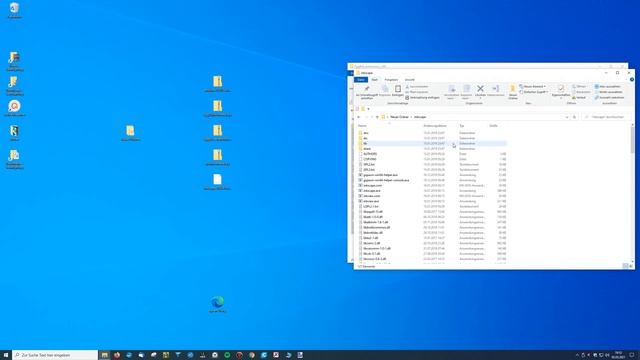Click the Kopieren icon in the ribbon
This screenshot has width=640, height=360.
pos(385,91)
